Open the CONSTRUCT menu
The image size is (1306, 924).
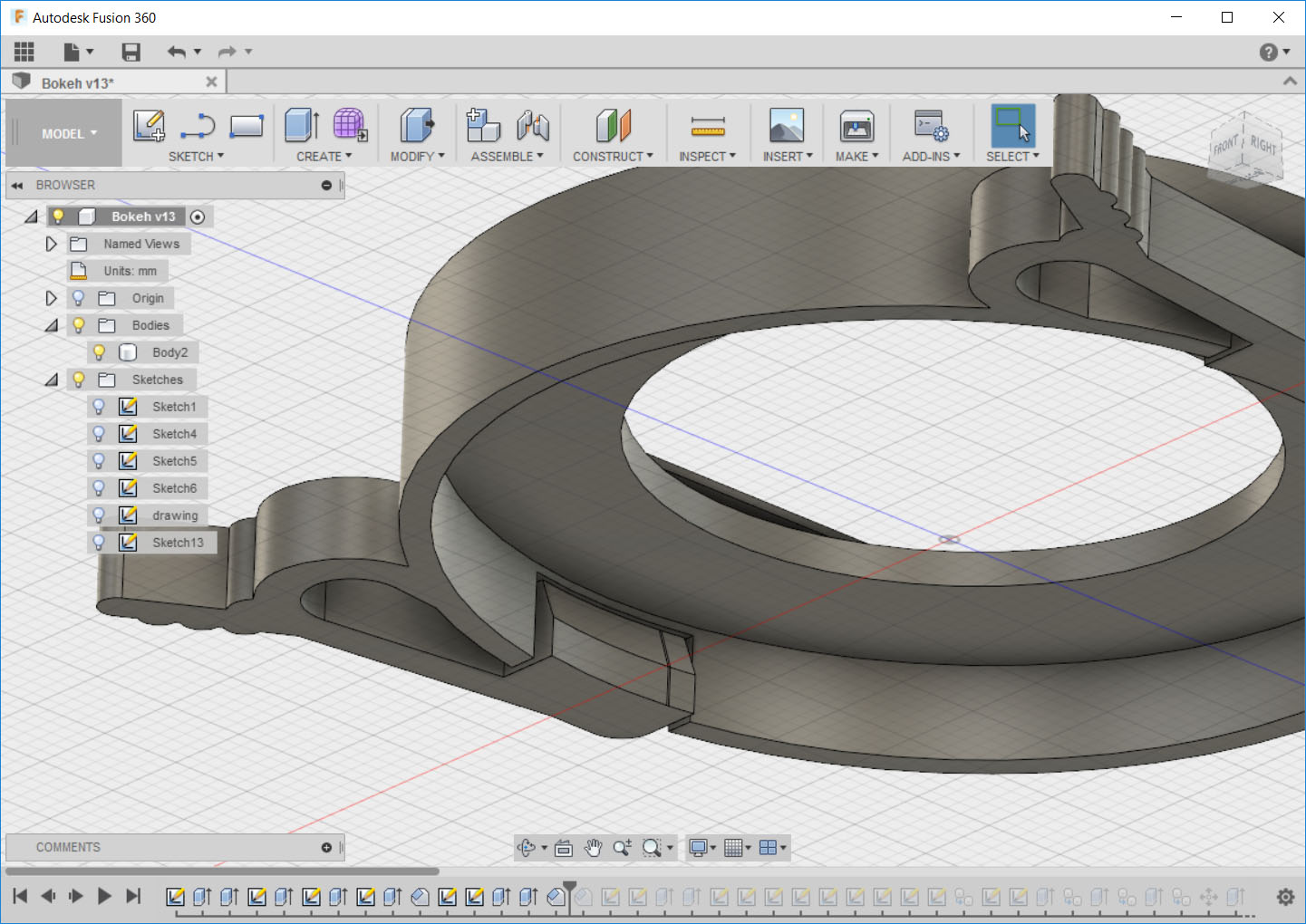613,157
